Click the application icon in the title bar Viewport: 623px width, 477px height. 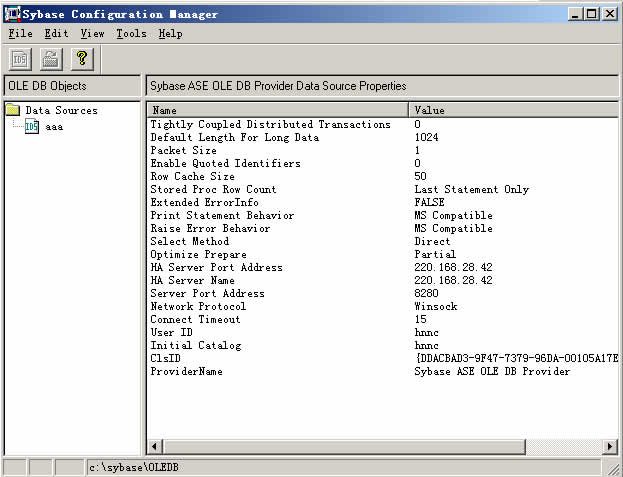(12, 14)
